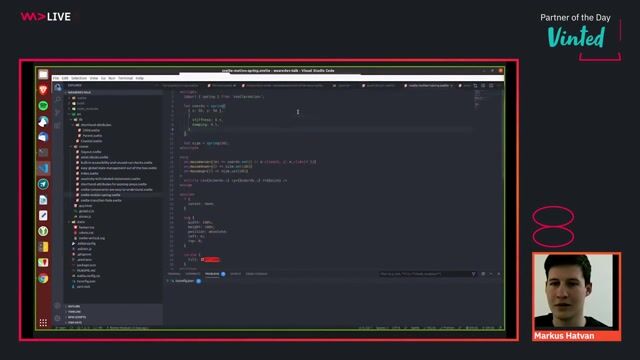640x360 pixels.
Task: Close the svelte-motion-spring.svelte editor tab
Action: click(451, 86)
